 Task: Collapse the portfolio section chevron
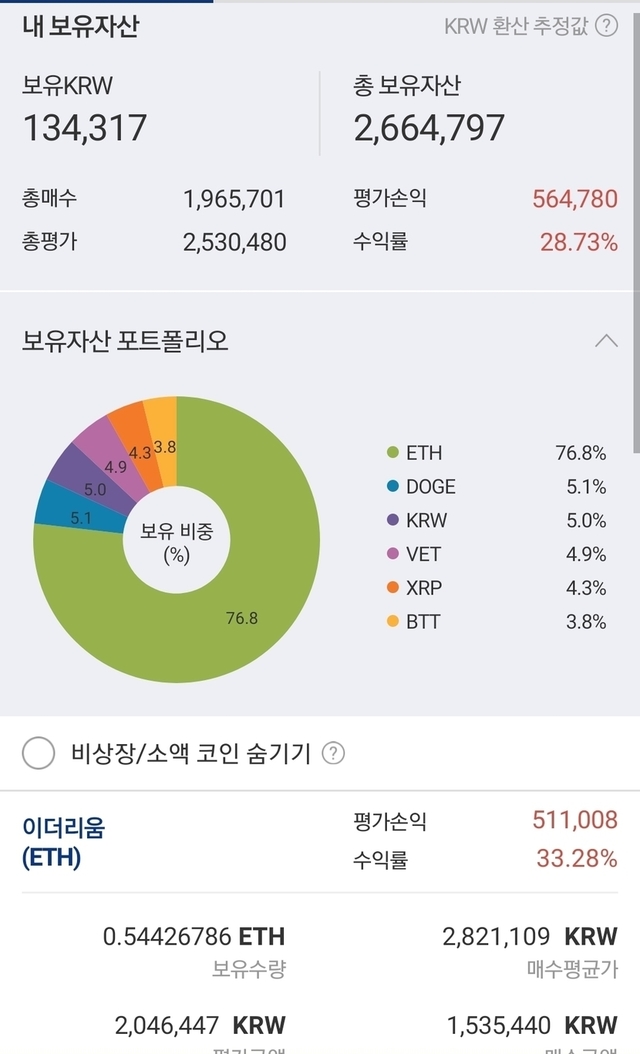(x=606, y=341)
